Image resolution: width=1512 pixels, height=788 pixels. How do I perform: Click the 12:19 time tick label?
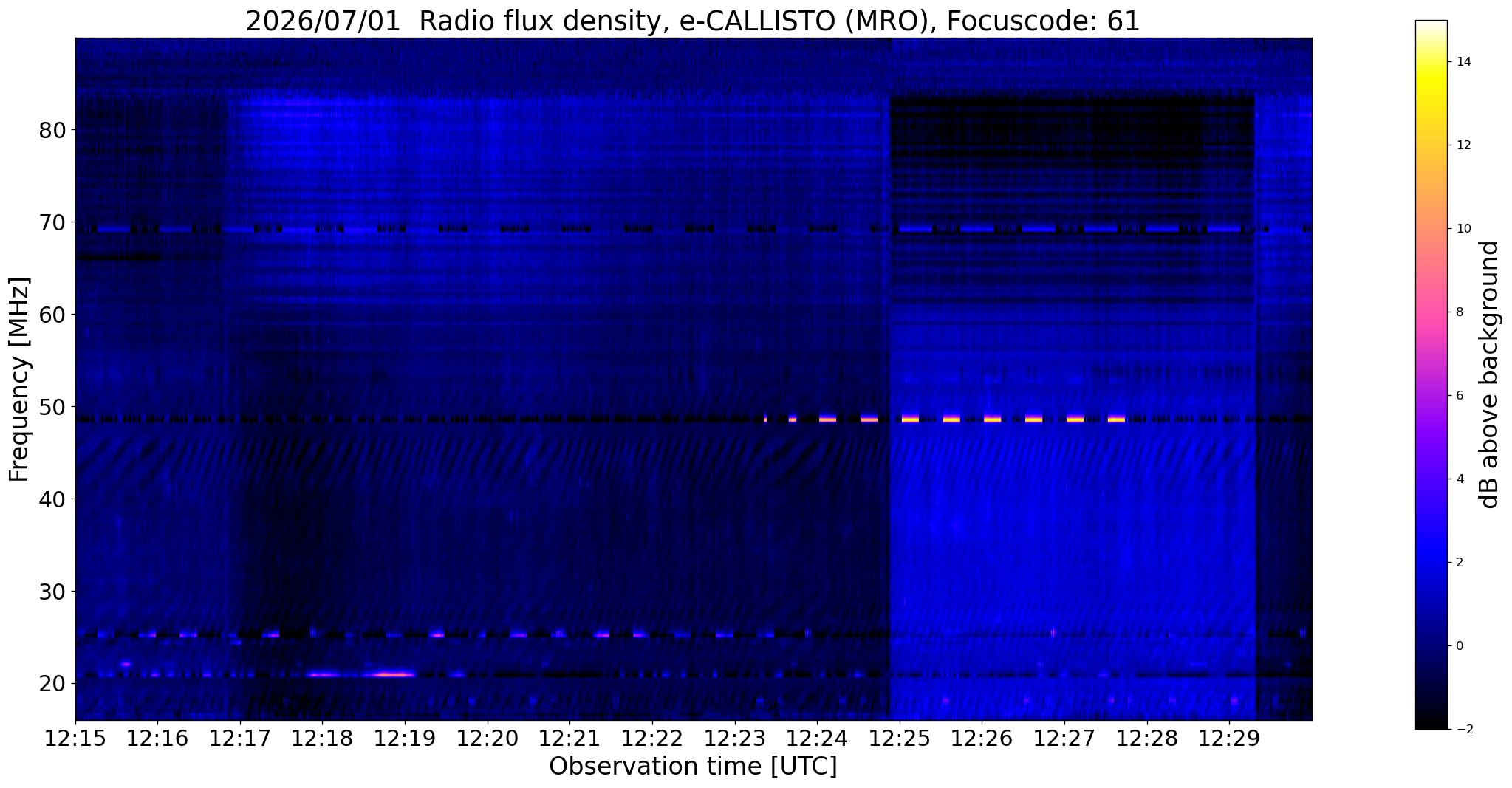click(405, 738)
